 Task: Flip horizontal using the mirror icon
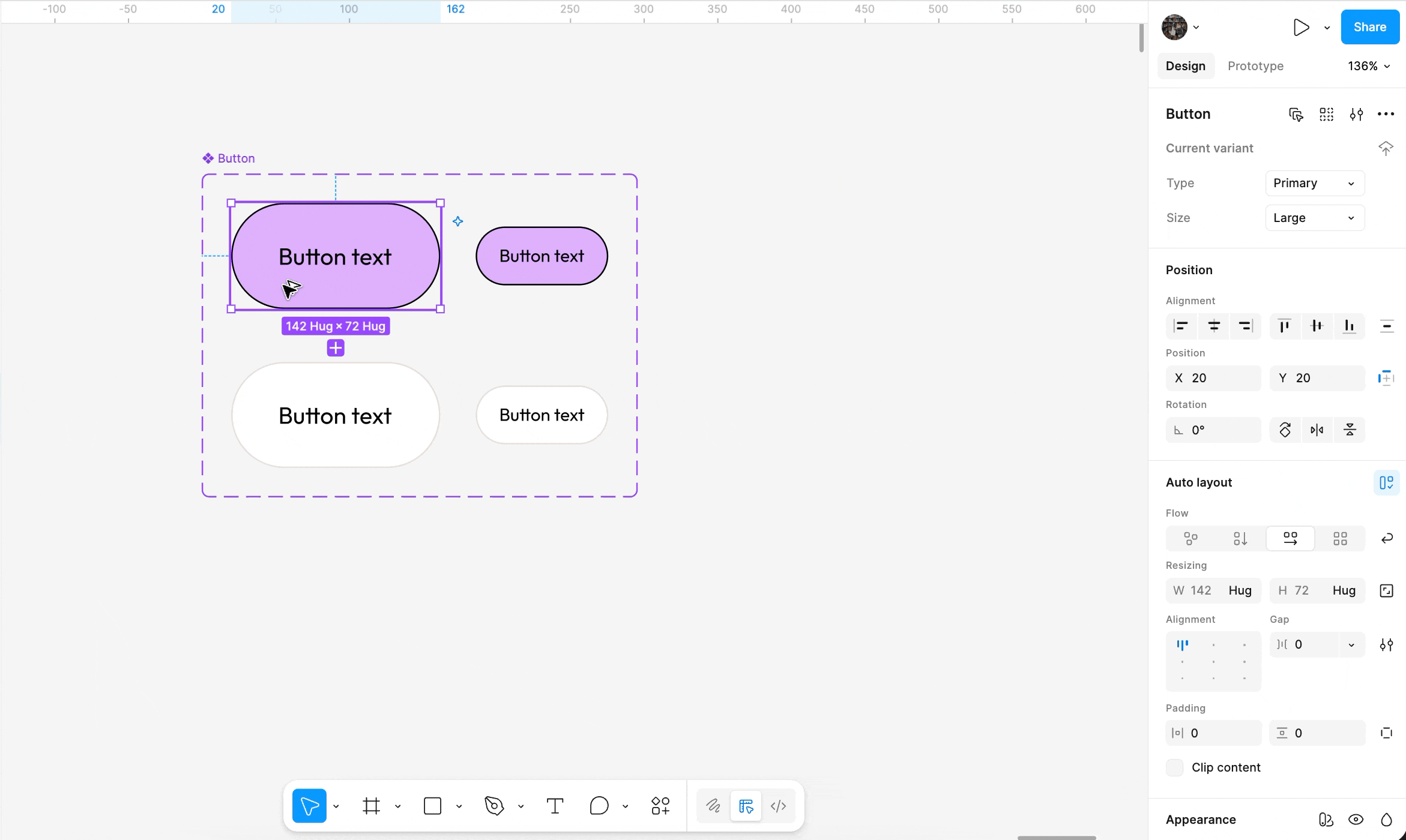point(1317,430)
